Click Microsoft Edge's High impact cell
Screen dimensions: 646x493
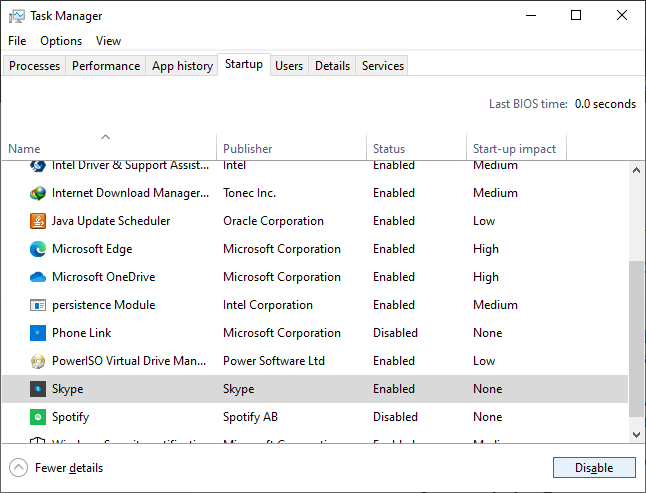tap(486, 249)
